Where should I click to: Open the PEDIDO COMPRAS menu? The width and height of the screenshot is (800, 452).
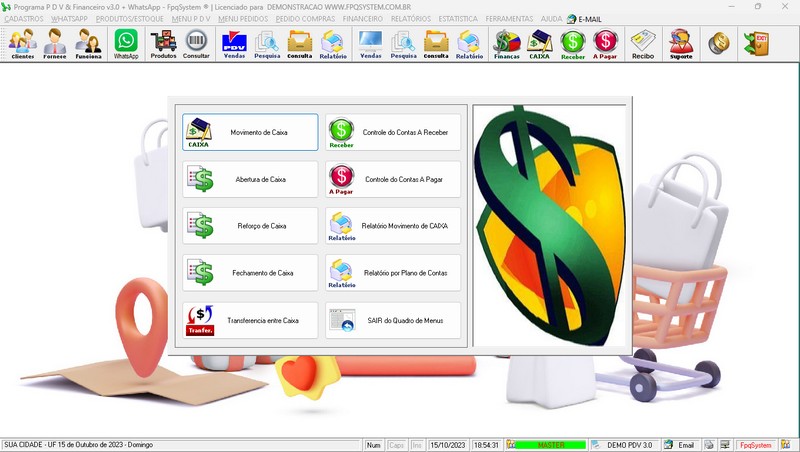pyautogui.click(x=305, y=19)
